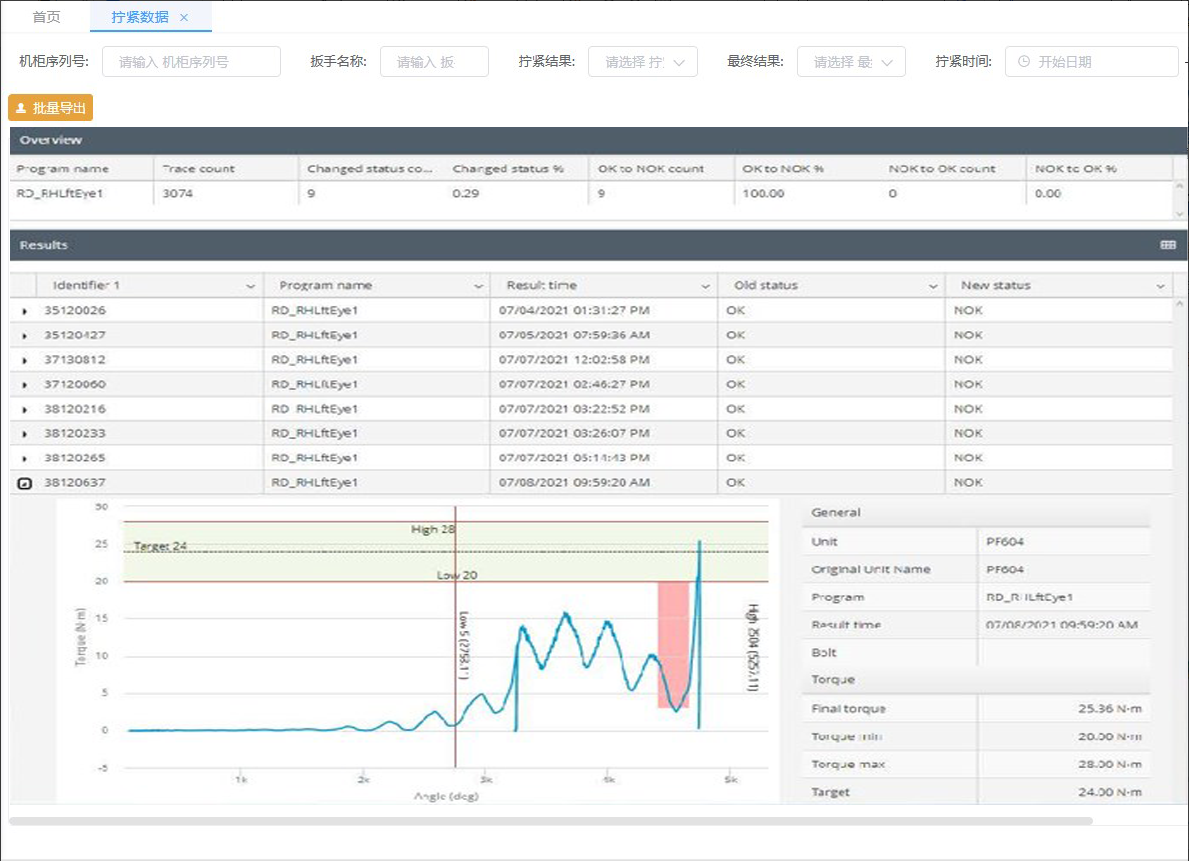Click the Identifier 1 column header label

point(86,285)
